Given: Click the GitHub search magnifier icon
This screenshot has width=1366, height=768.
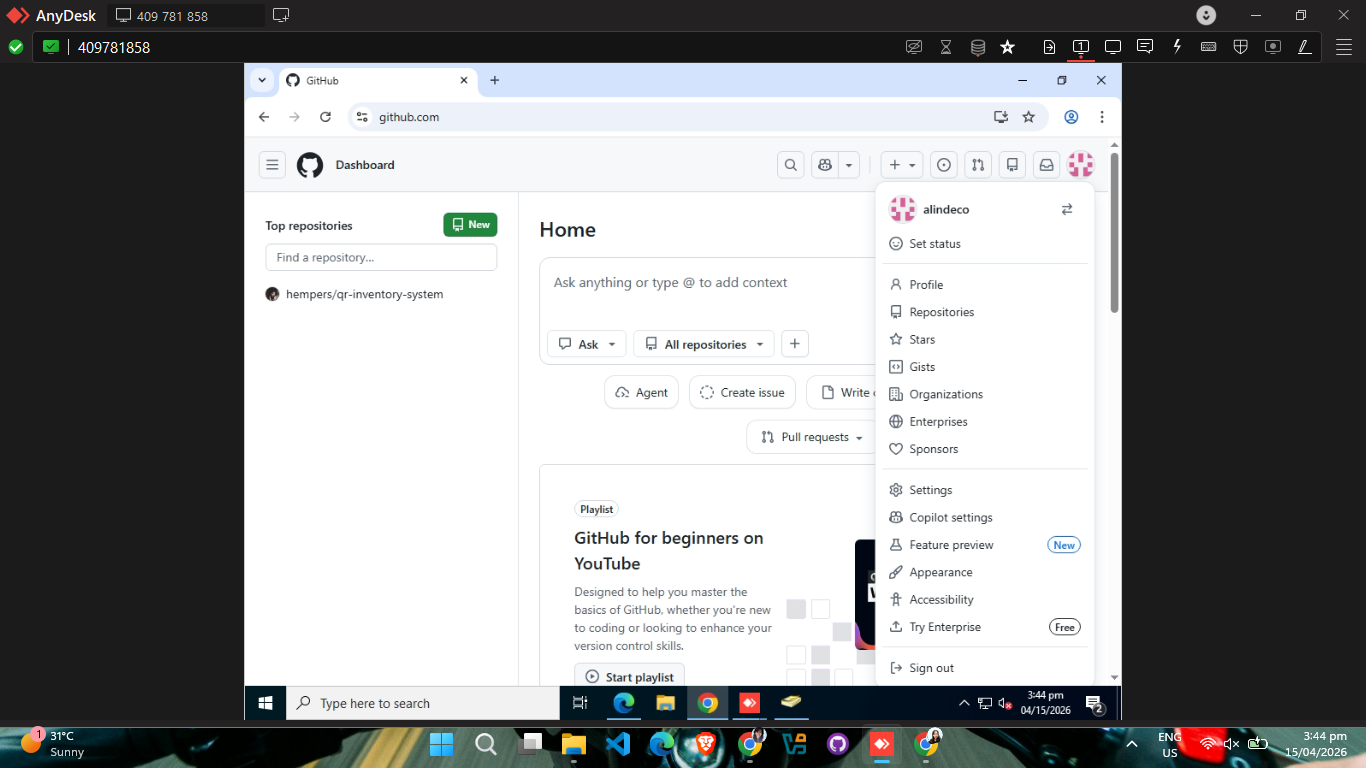Looking at the screenshot, I should 791,165.
